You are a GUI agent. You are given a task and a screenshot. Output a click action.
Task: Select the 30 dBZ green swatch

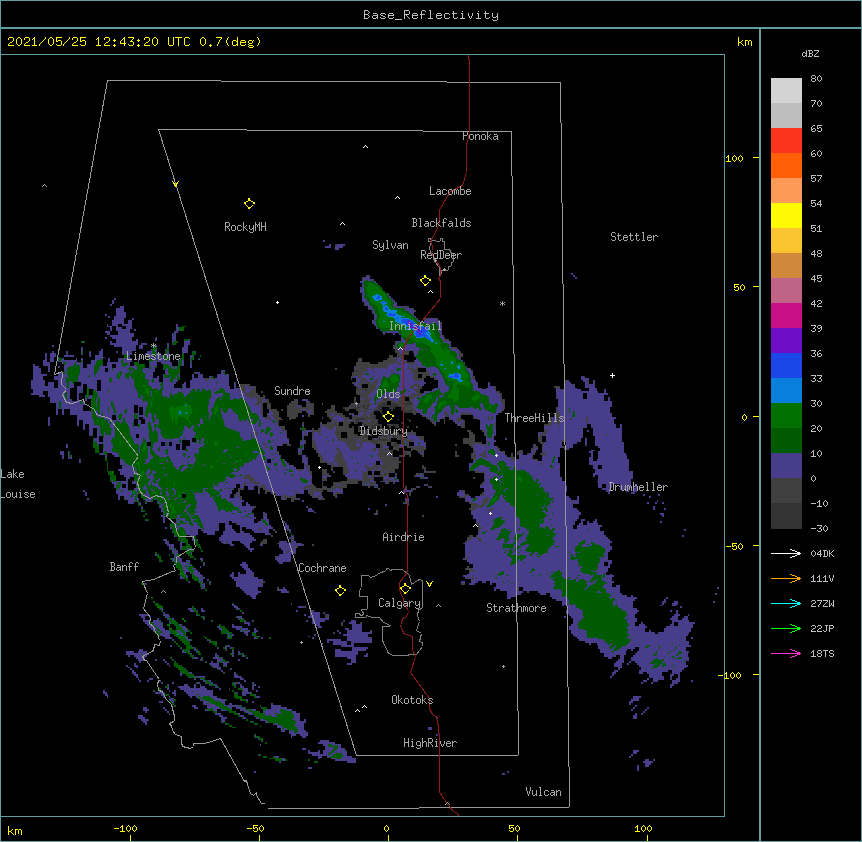click(786, 416)
